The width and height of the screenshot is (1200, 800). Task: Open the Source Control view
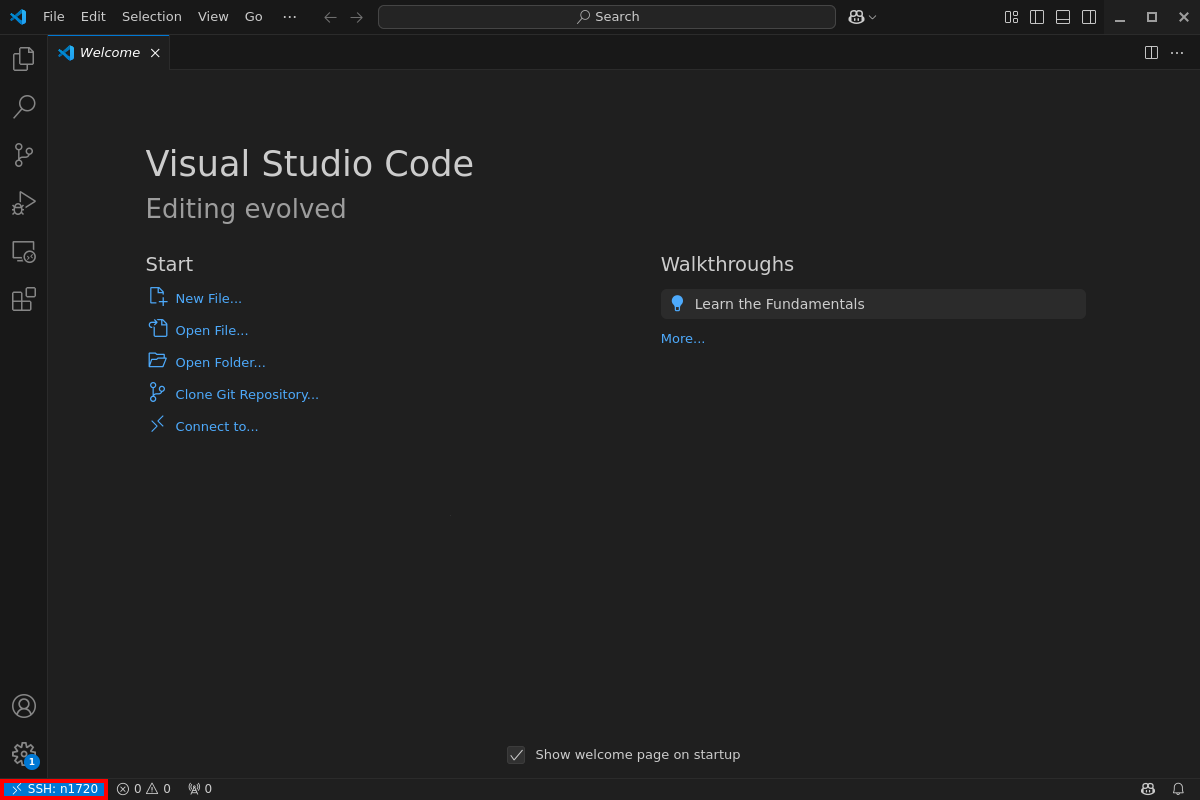23,155
